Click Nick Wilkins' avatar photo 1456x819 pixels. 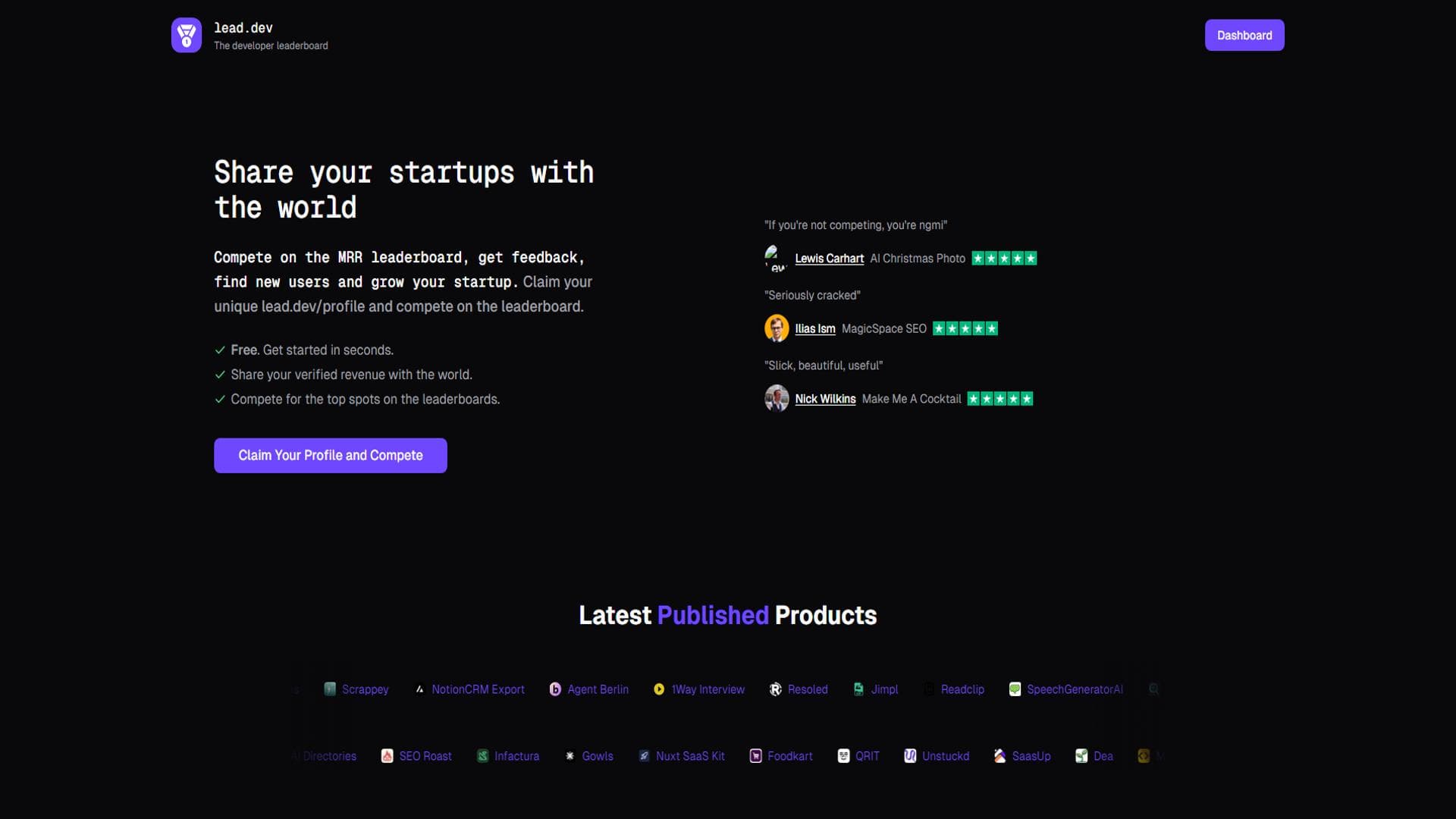click(777, 398)
